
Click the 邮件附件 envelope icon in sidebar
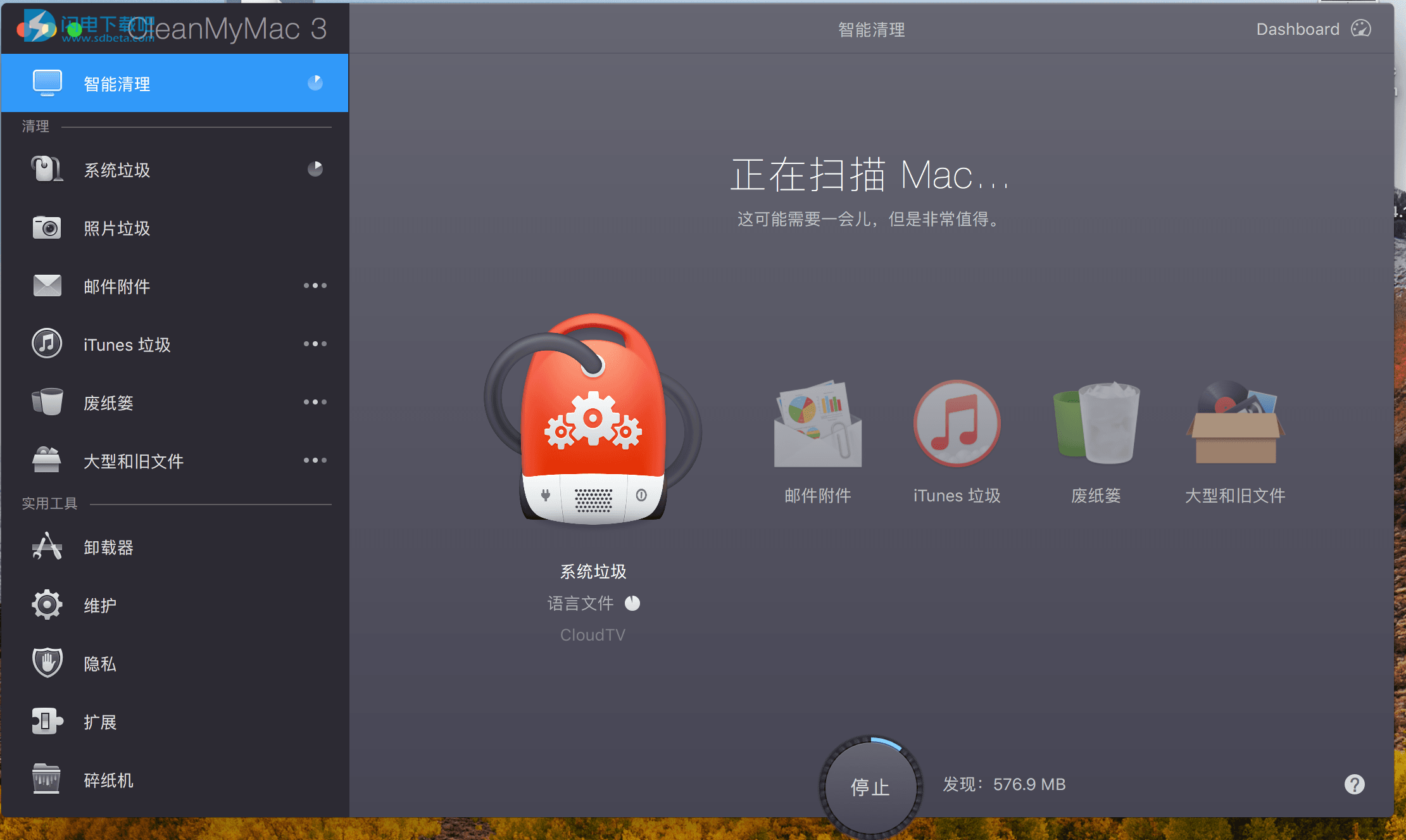(47, 285)
